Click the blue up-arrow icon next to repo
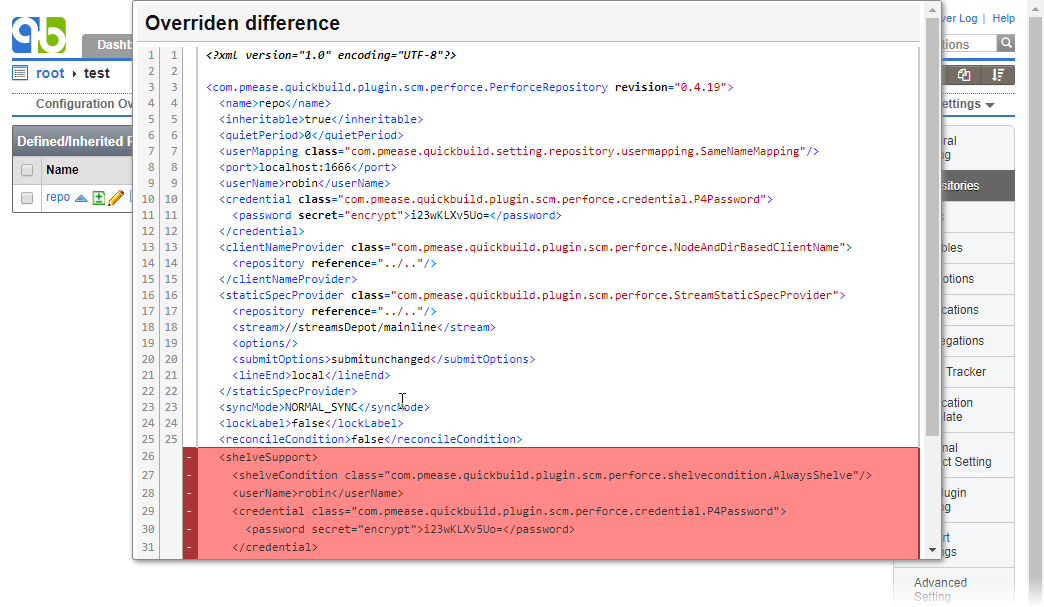1044x607 pixels. pos(81,198)
